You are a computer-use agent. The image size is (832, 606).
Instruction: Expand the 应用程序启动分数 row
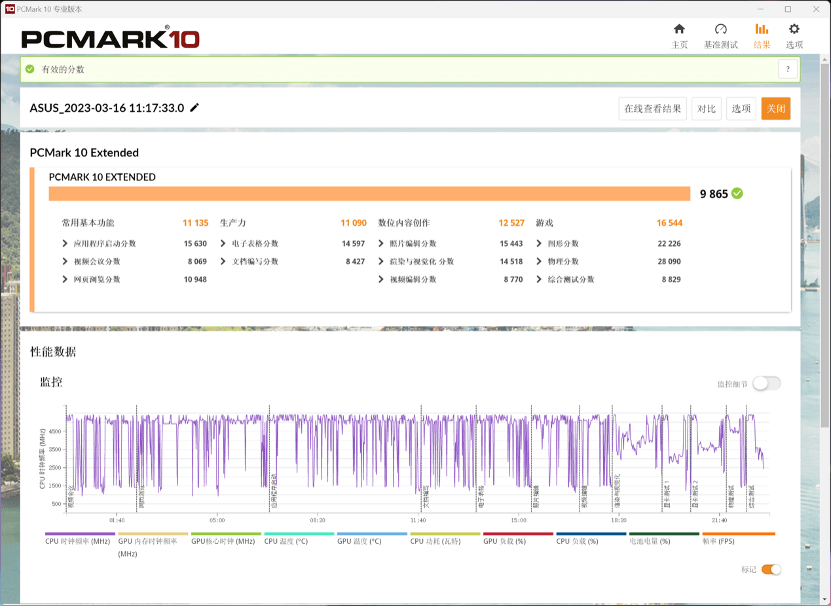point(66,244)
